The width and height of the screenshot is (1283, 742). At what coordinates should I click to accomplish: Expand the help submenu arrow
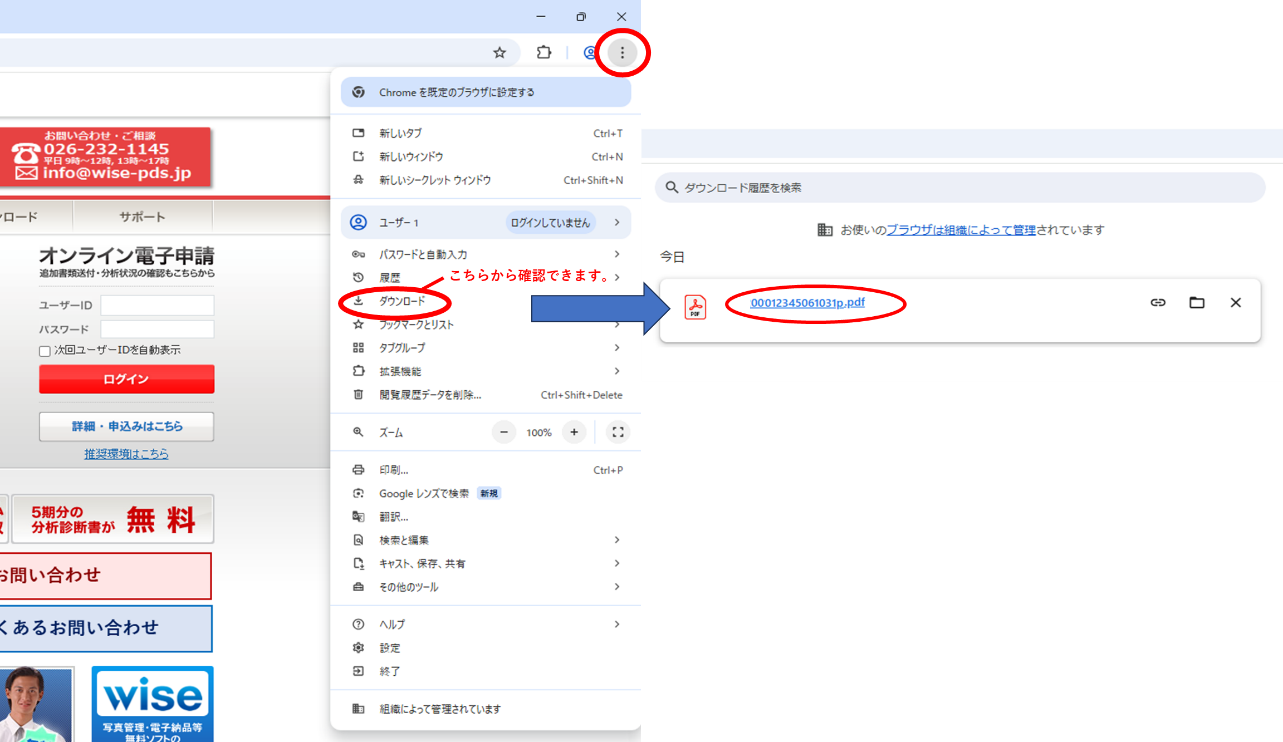click(617, 624)
